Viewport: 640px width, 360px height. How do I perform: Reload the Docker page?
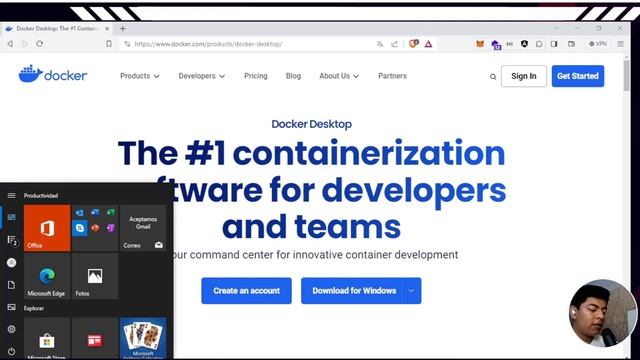coord(40,44)
